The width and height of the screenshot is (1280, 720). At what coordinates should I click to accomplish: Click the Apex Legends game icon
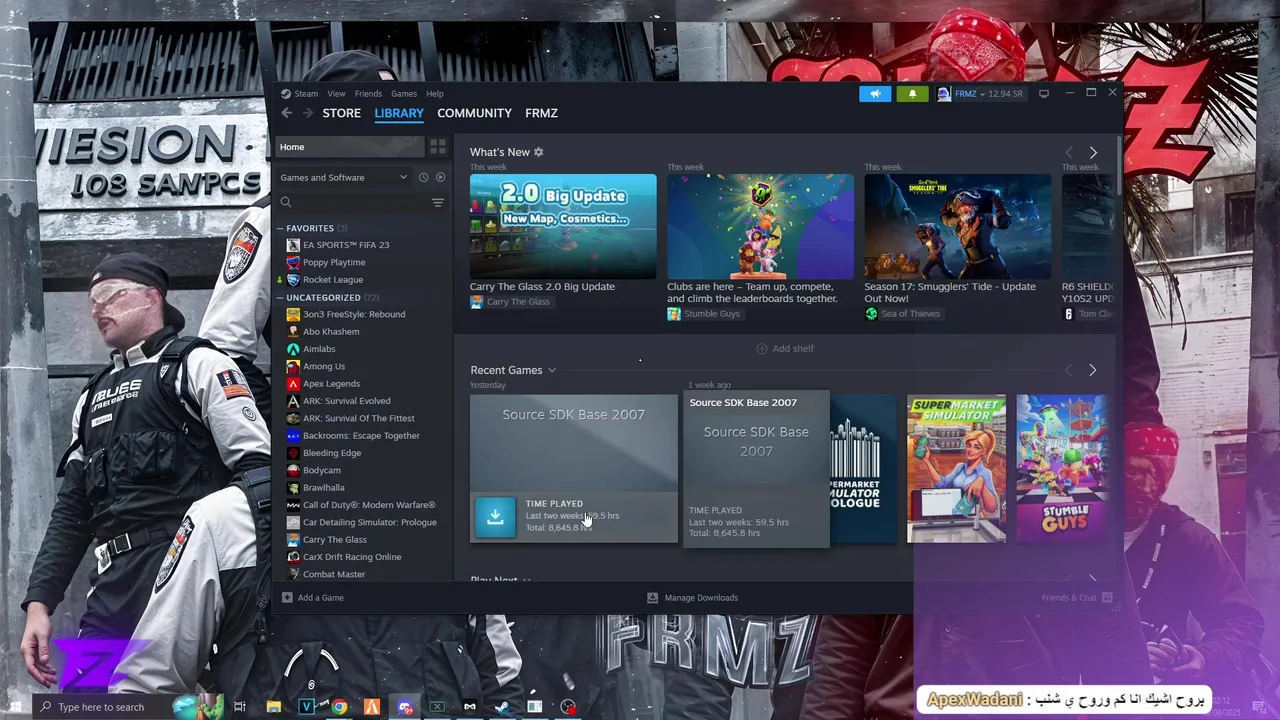[x=293, y=384]
